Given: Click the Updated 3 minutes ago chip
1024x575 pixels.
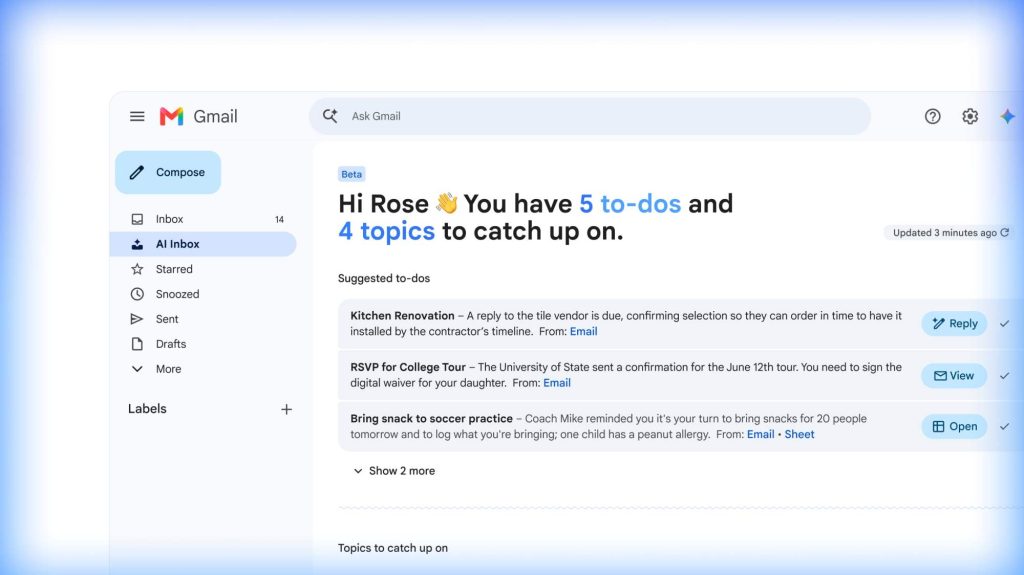Looking at the screenshot, I should (x=948, y=233).
